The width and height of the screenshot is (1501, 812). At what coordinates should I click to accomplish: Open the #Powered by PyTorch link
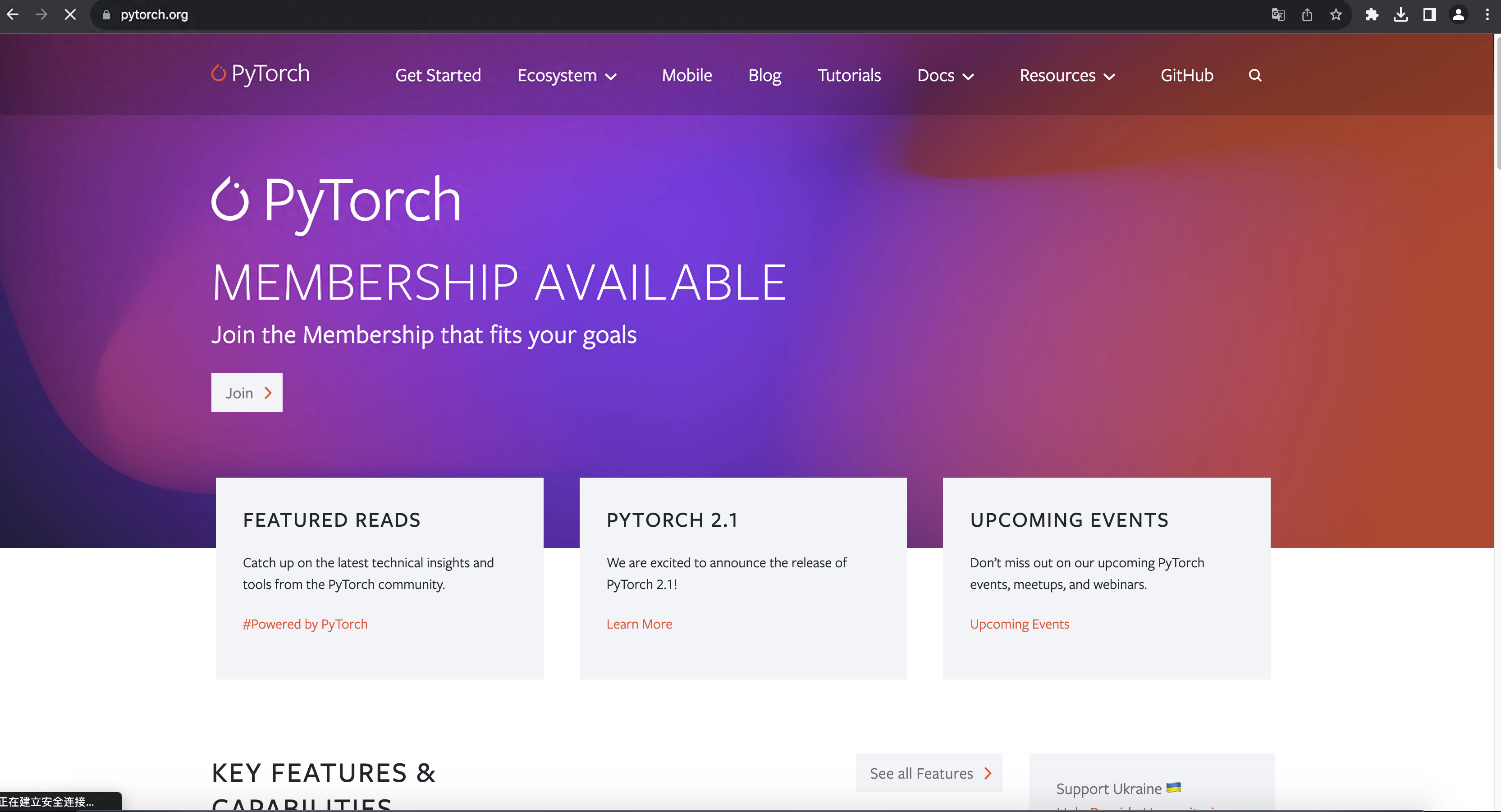click(x=305, y=624)
